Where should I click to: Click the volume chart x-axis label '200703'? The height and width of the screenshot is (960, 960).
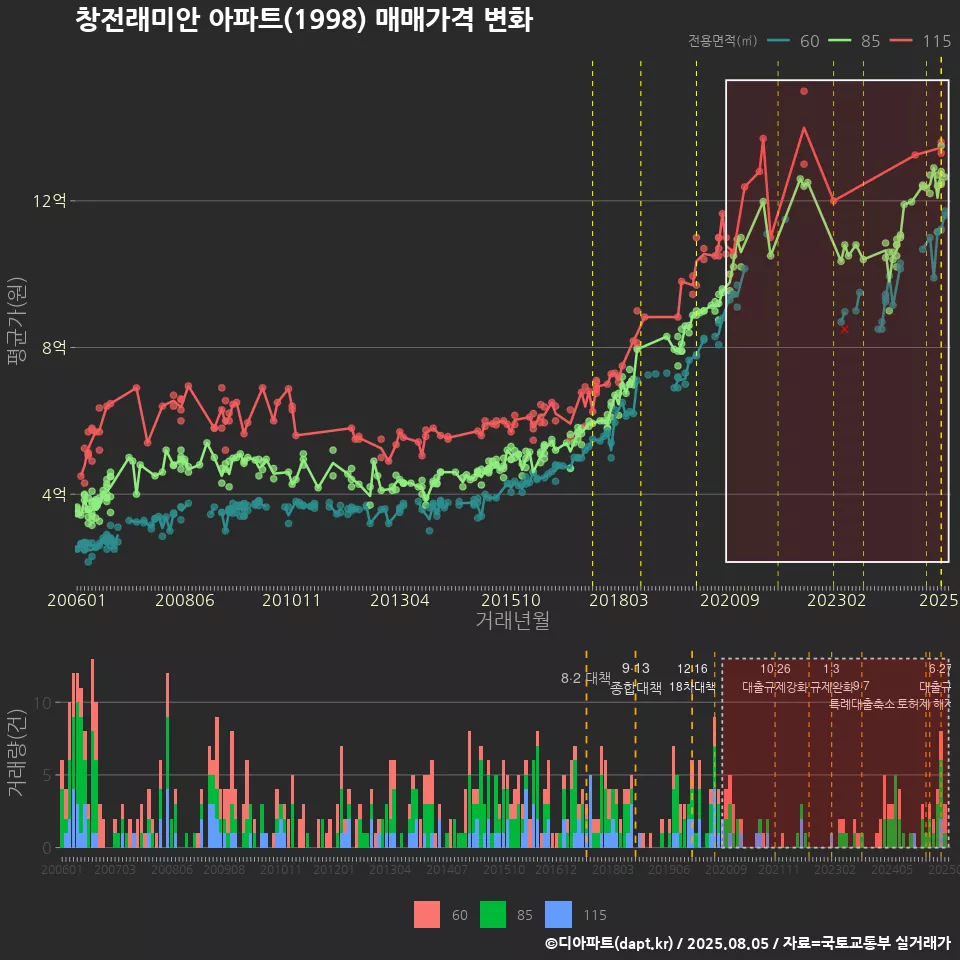coord(114,869)
